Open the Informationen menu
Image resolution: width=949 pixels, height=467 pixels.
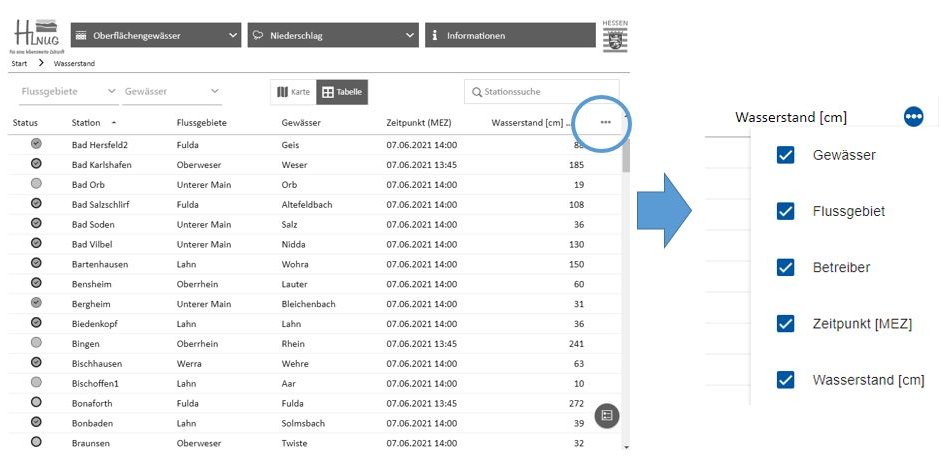(510, 35)
